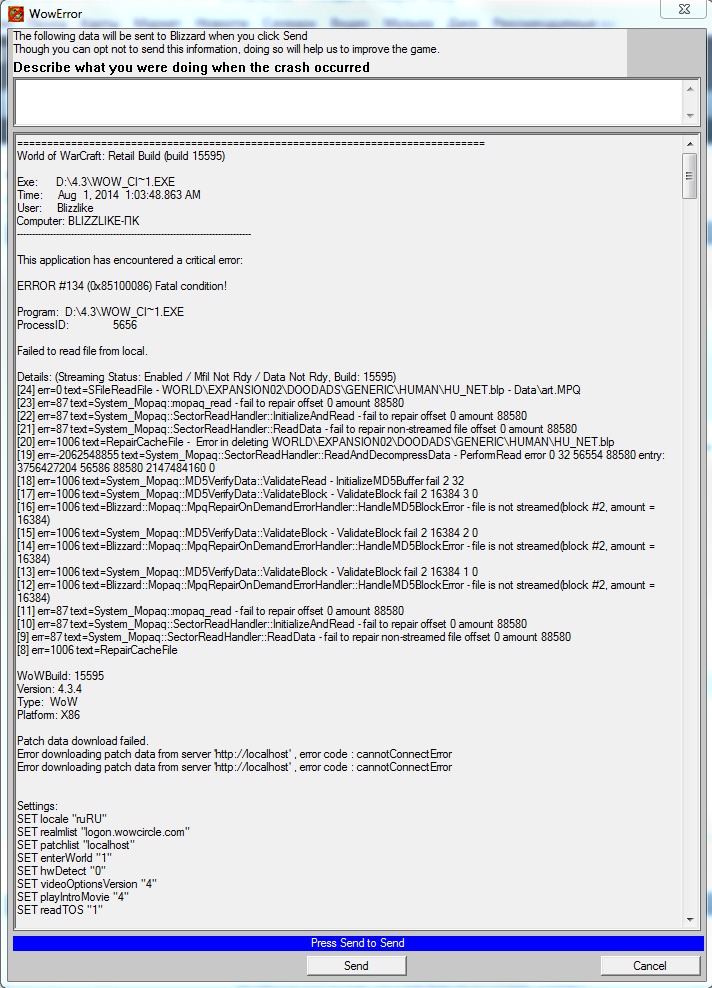
Task: Click 'SET hwDetect "0"' line
Action: coord(61,871)
